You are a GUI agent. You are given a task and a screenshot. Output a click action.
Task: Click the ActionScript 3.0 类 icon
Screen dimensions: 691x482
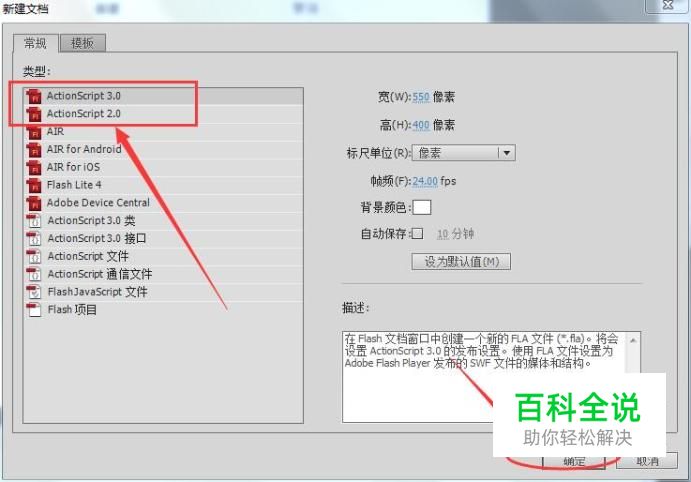point(33,221)
